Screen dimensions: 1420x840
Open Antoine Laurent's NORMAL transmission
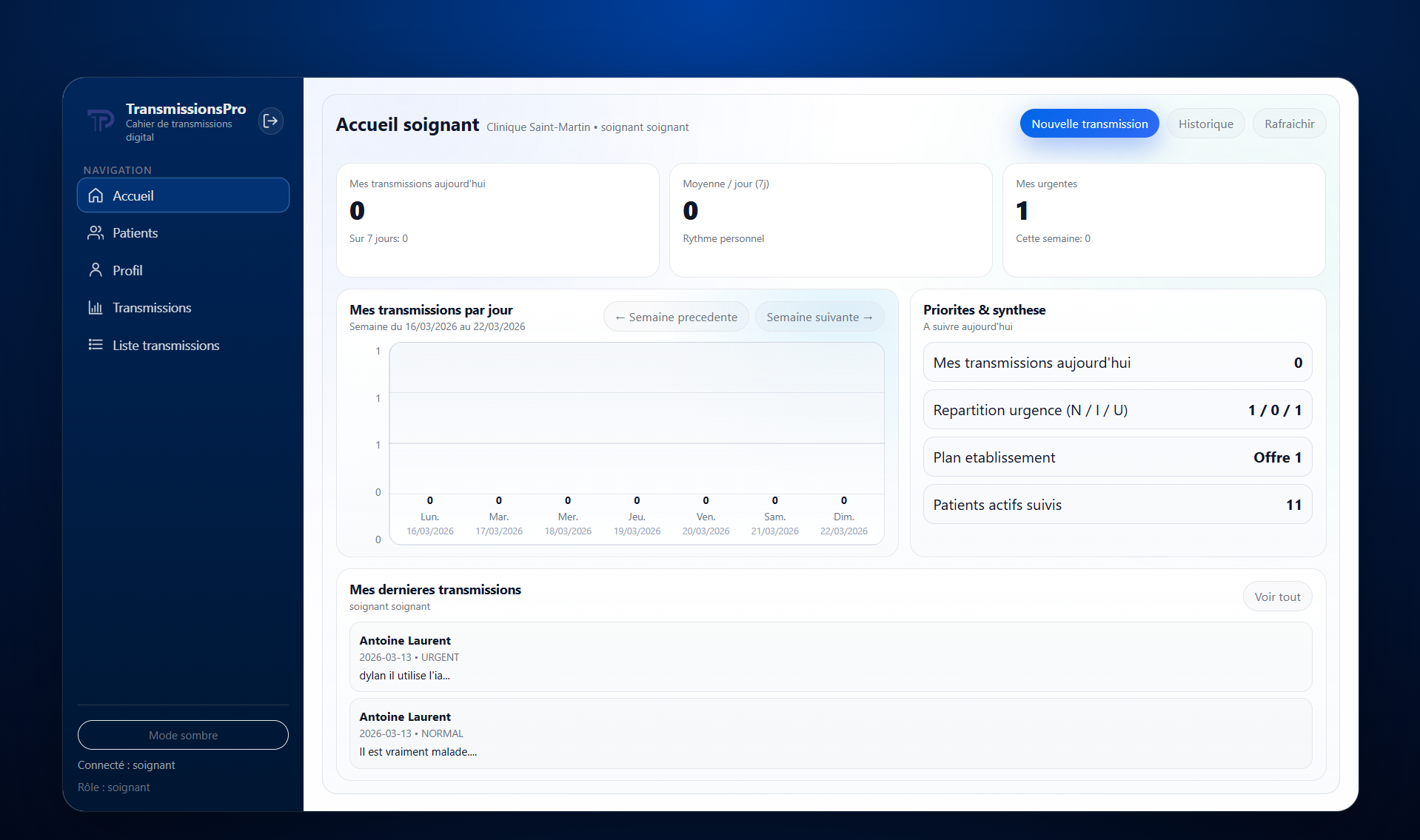tap(830, 733)
